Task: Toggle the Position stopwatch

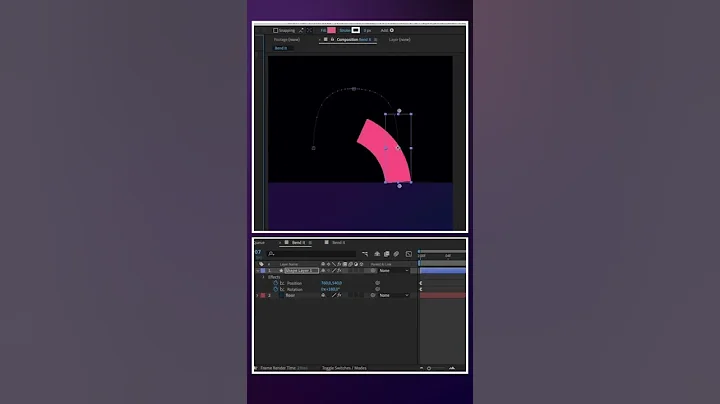Action: point(276,283)
